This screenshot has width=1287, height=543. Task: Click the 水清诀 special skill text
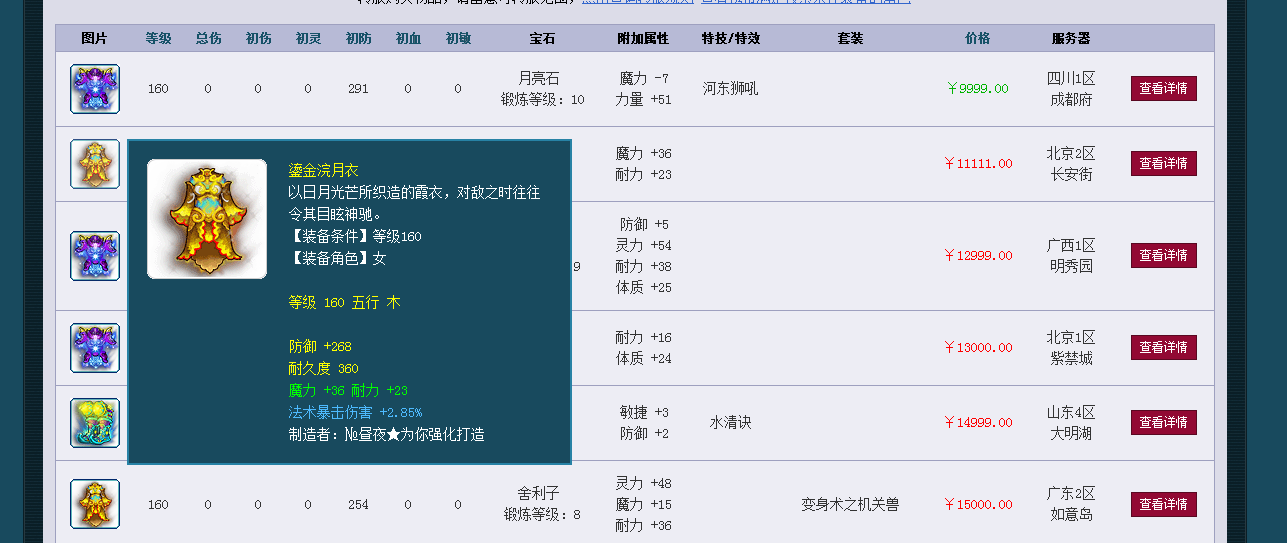730,422
